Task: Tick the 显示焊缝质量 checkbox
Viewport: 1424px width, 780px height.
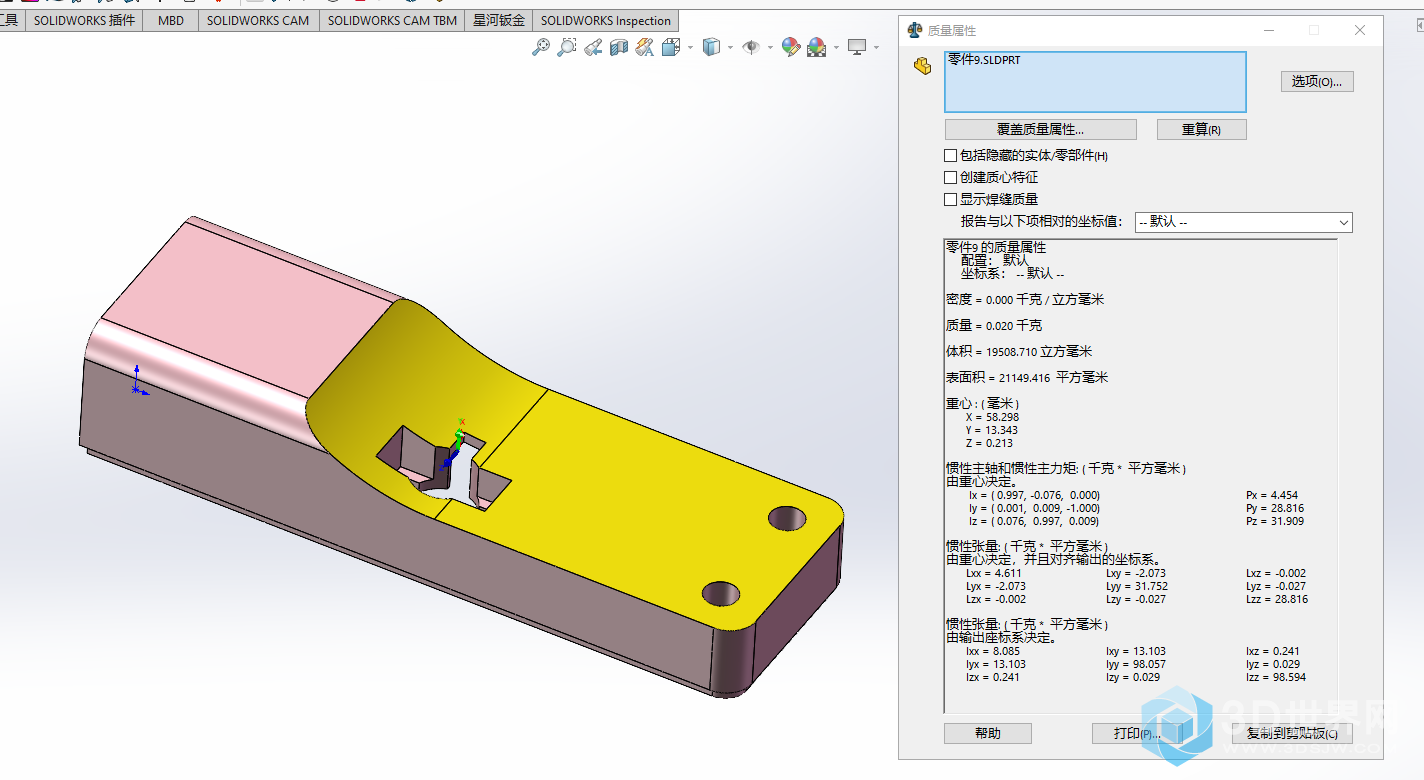Action: tap(951, 200)
